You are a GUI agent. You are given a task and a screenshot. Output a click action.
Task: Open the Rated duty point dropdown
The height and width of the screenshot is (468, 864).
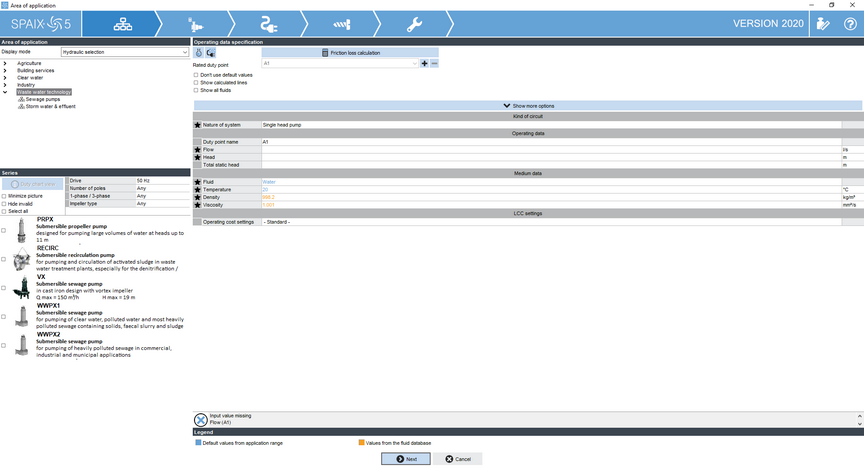coord(340,63)
